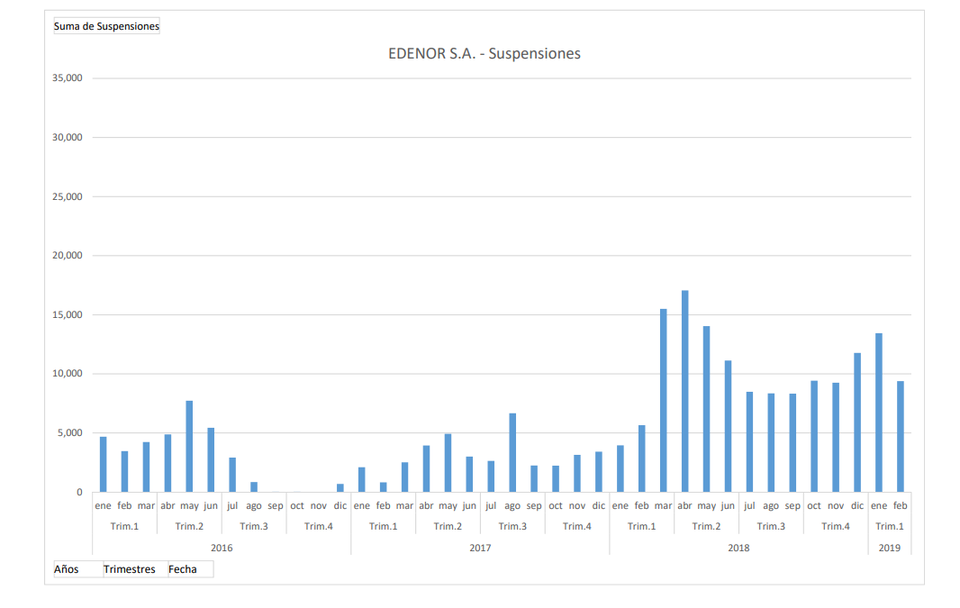Click Trim.3 label under 2017
Viewport: 960px width, 608px height.
pos(512,527)
